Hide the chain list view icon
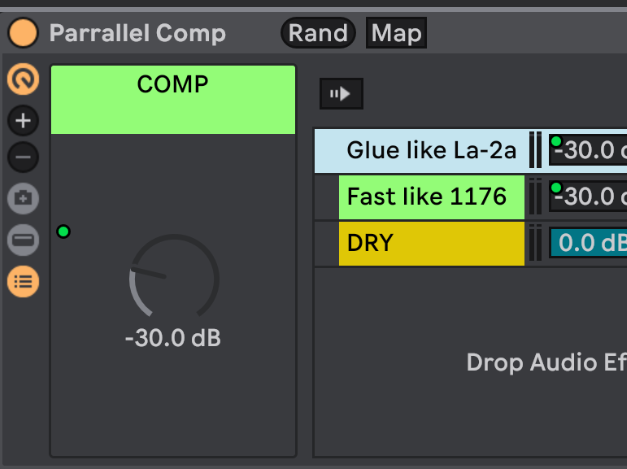Image resolution: width=627 pixels, height=469 pixels. pyautogui.click(x=23, y=281)
